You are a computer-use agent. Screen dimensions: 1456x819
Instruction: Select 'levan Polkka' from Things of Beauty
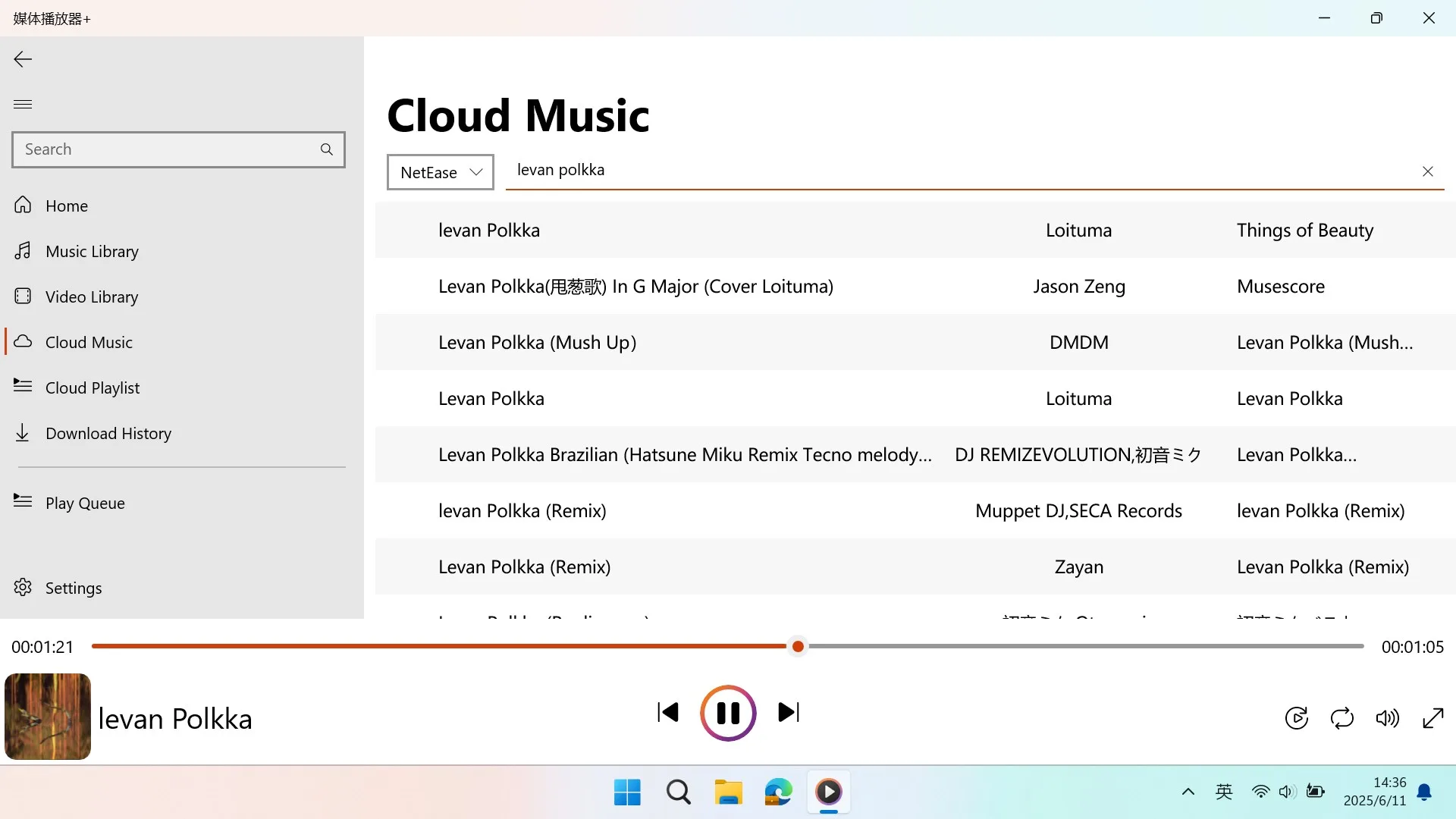915,230
